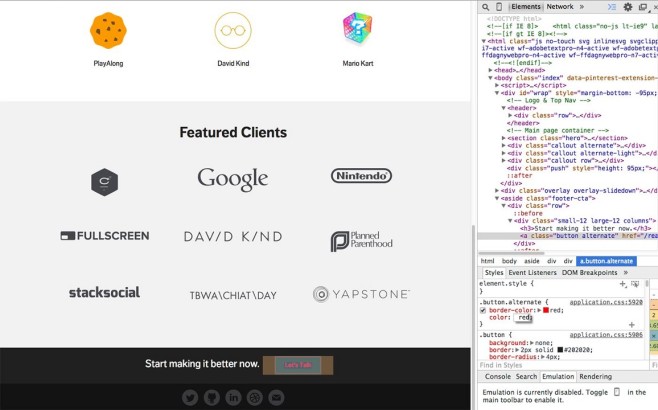Uncheck the border-color property checkbox
Viewport: 658px width, 410px height.
coord(483,311)
